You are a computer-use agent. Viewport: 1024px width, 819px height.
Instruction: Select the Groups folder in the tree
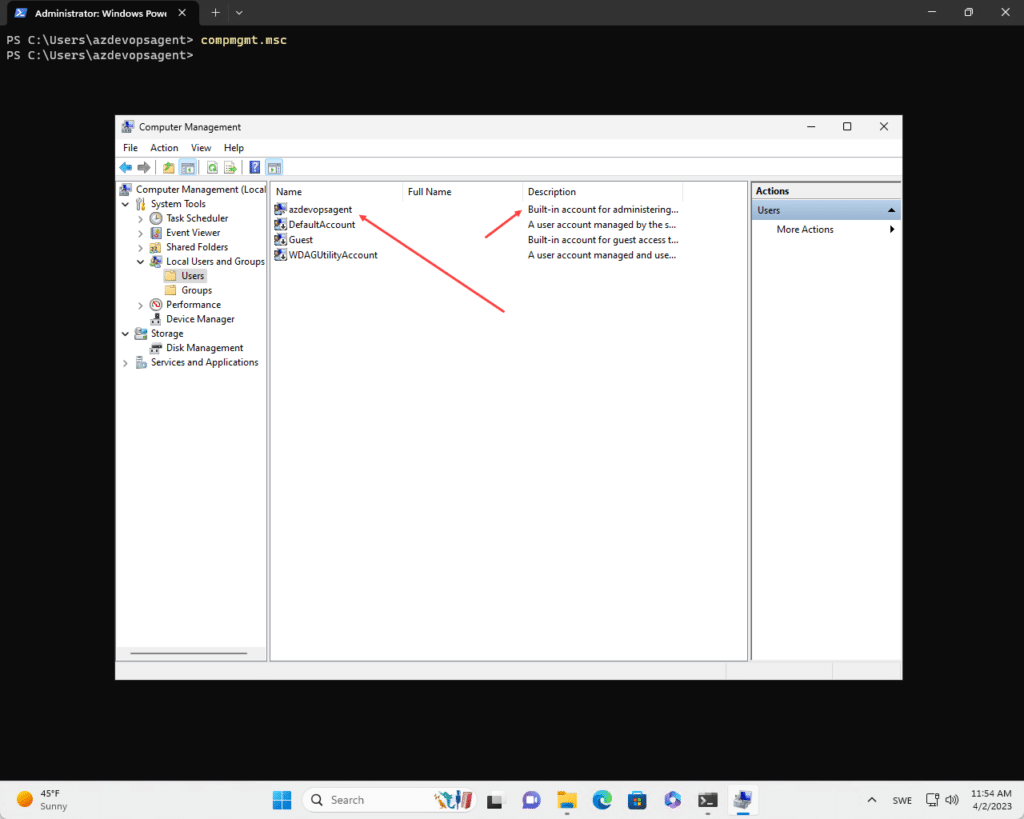197,290
